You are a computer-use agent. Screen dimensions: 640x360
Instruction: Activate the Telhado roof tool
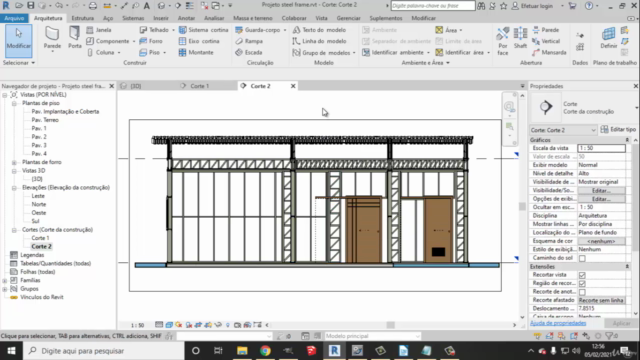click(x=154, y=30)
